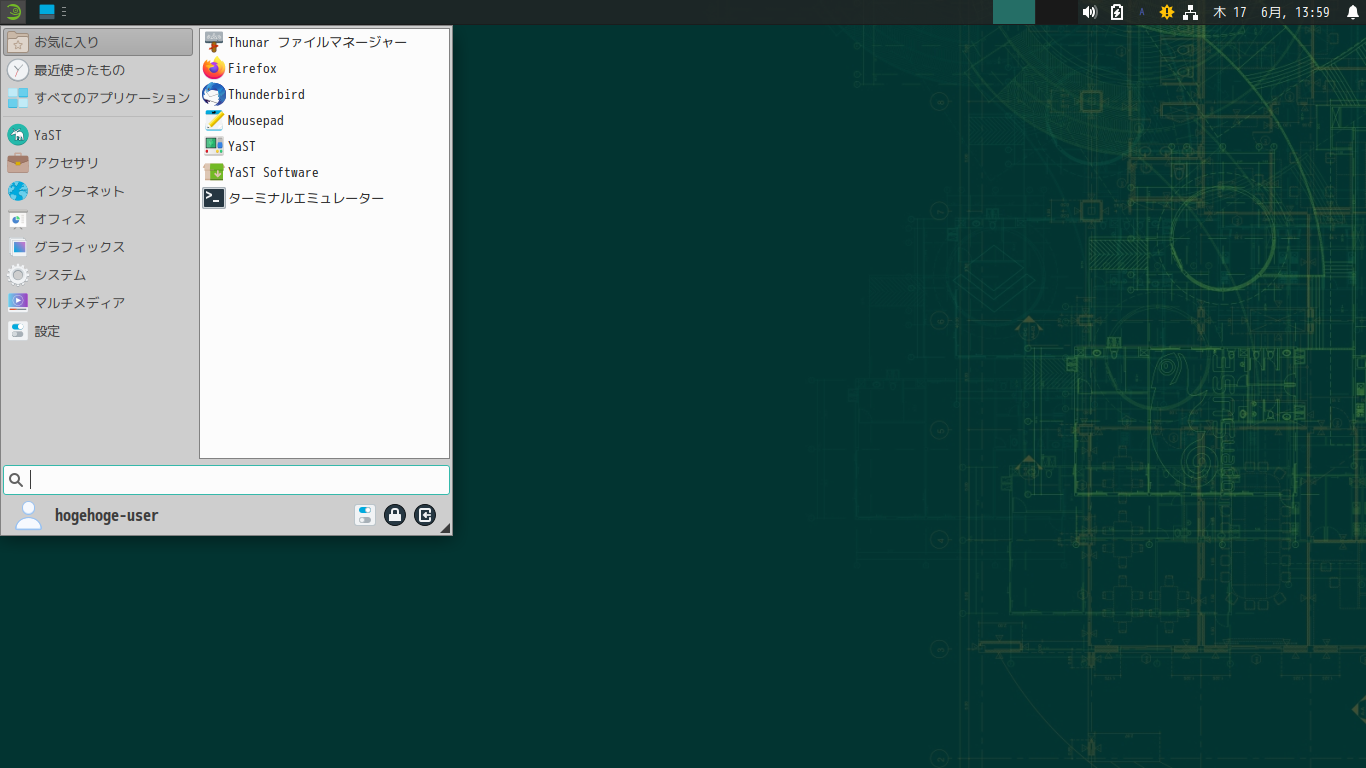Screen dimensions: 1366x768
Task: Click the log out button
Action: (425, 515)
